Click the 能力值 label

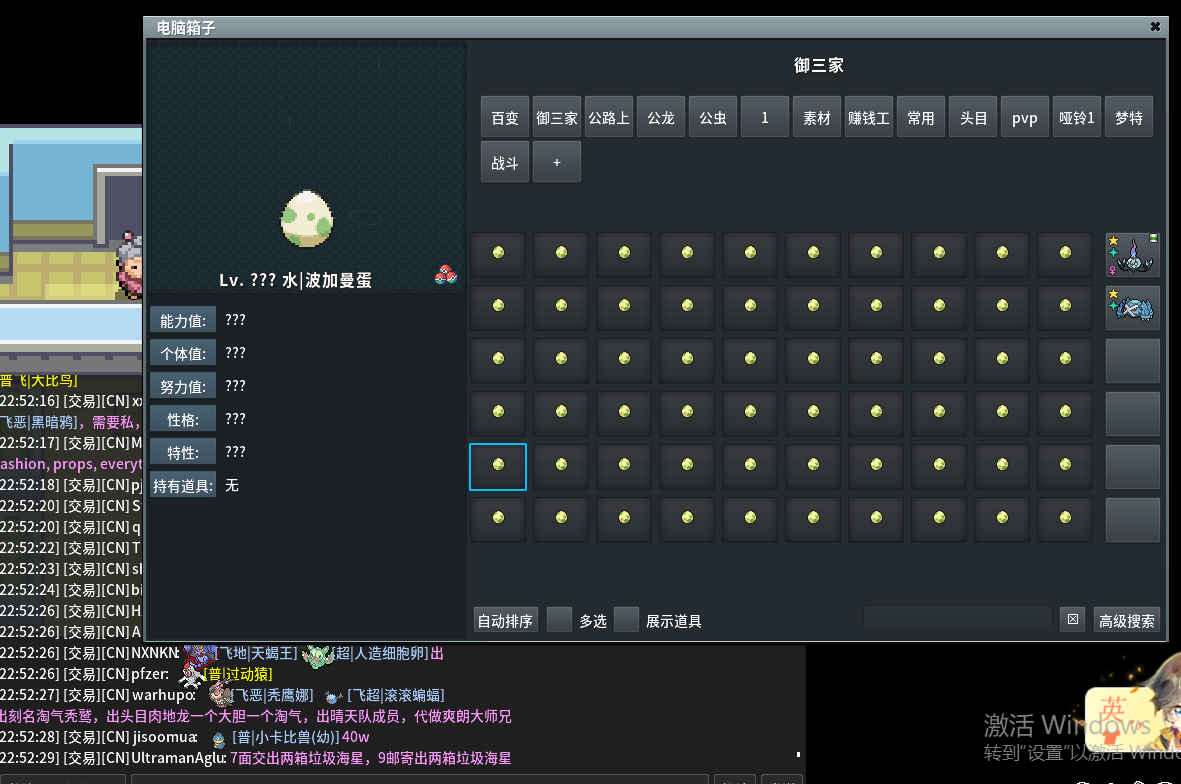(183, 320)
